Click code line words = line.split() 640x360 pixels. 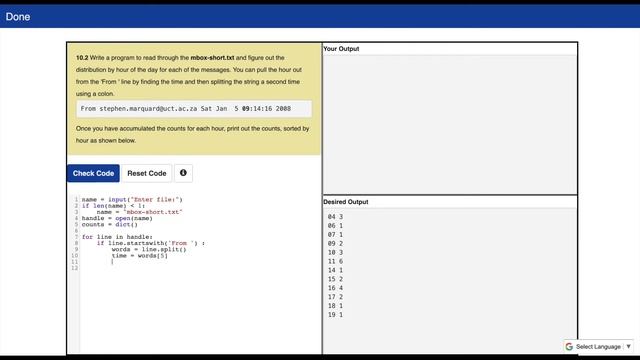click(149, 249)
